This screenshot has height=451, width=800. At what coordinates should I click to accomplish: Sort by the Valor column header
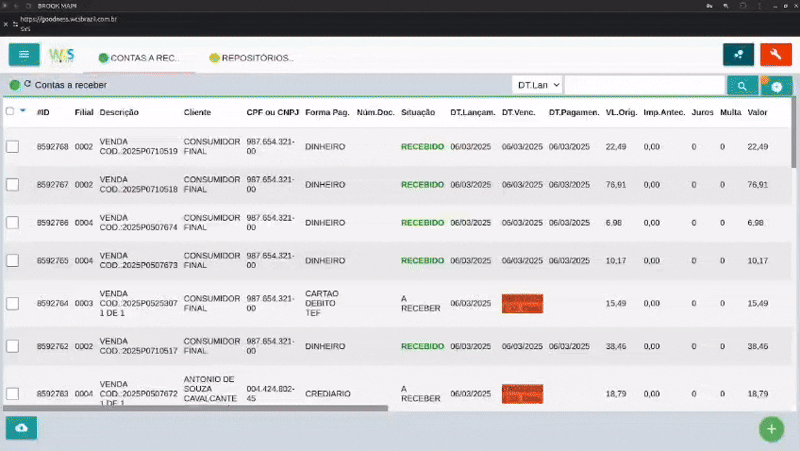click(x=757, y=112)
